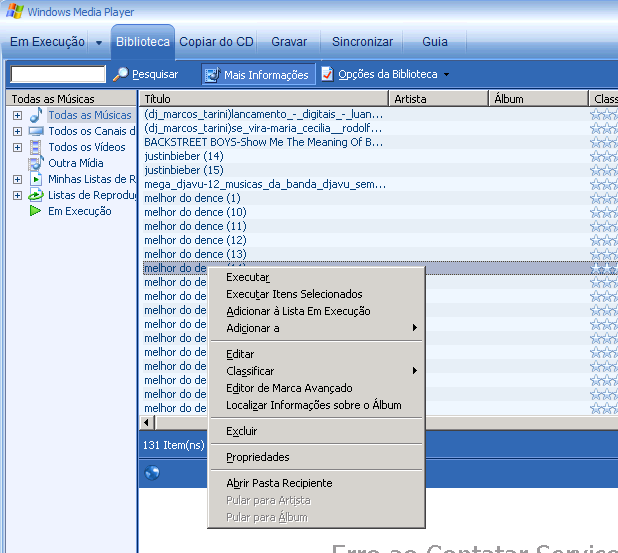
Task: Click the Opções da Biblioteca checklist icon
Action: (x=328, y=74)
